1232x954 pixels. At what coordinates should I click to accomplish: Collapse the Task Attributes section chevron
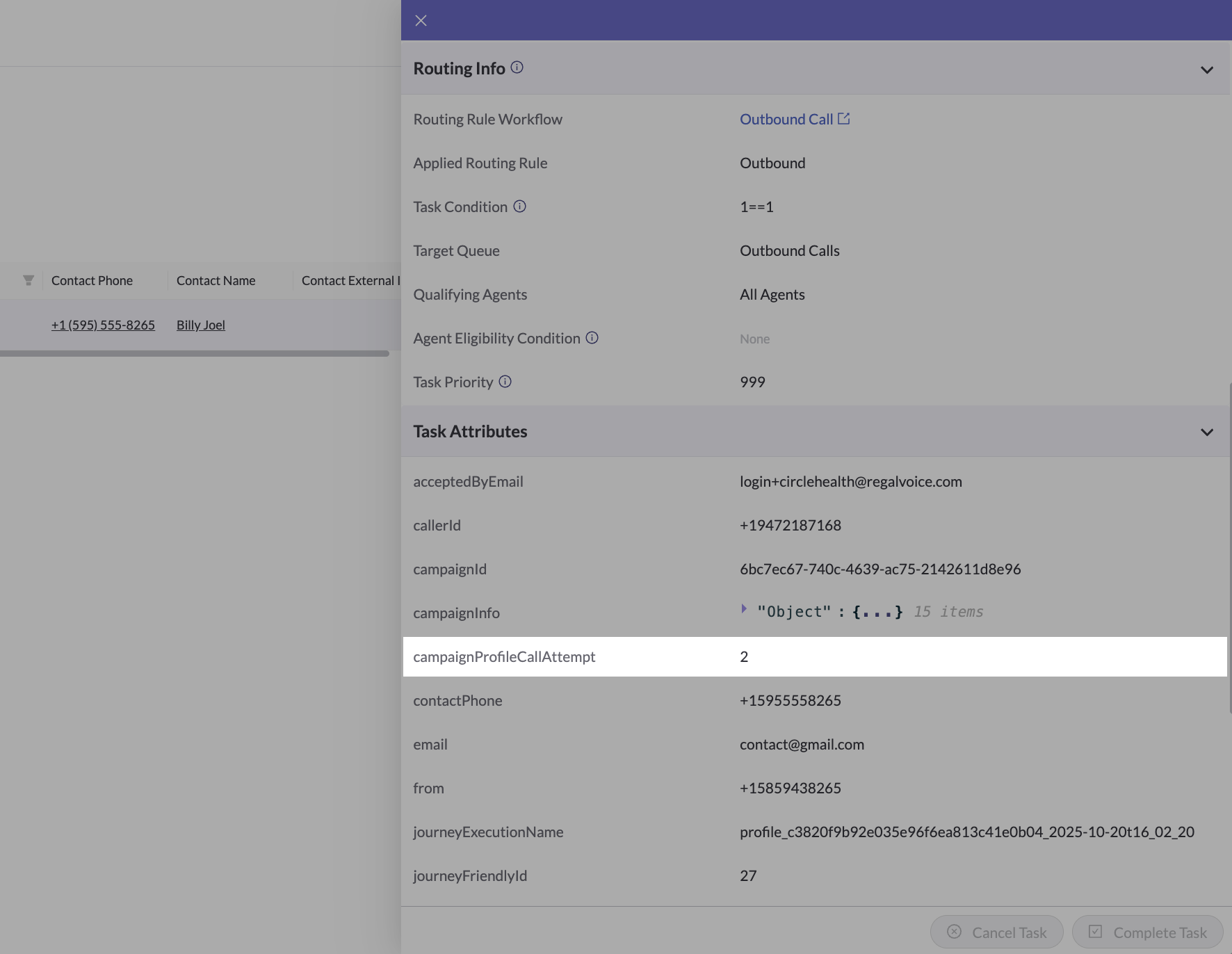tap(1206, 432)
